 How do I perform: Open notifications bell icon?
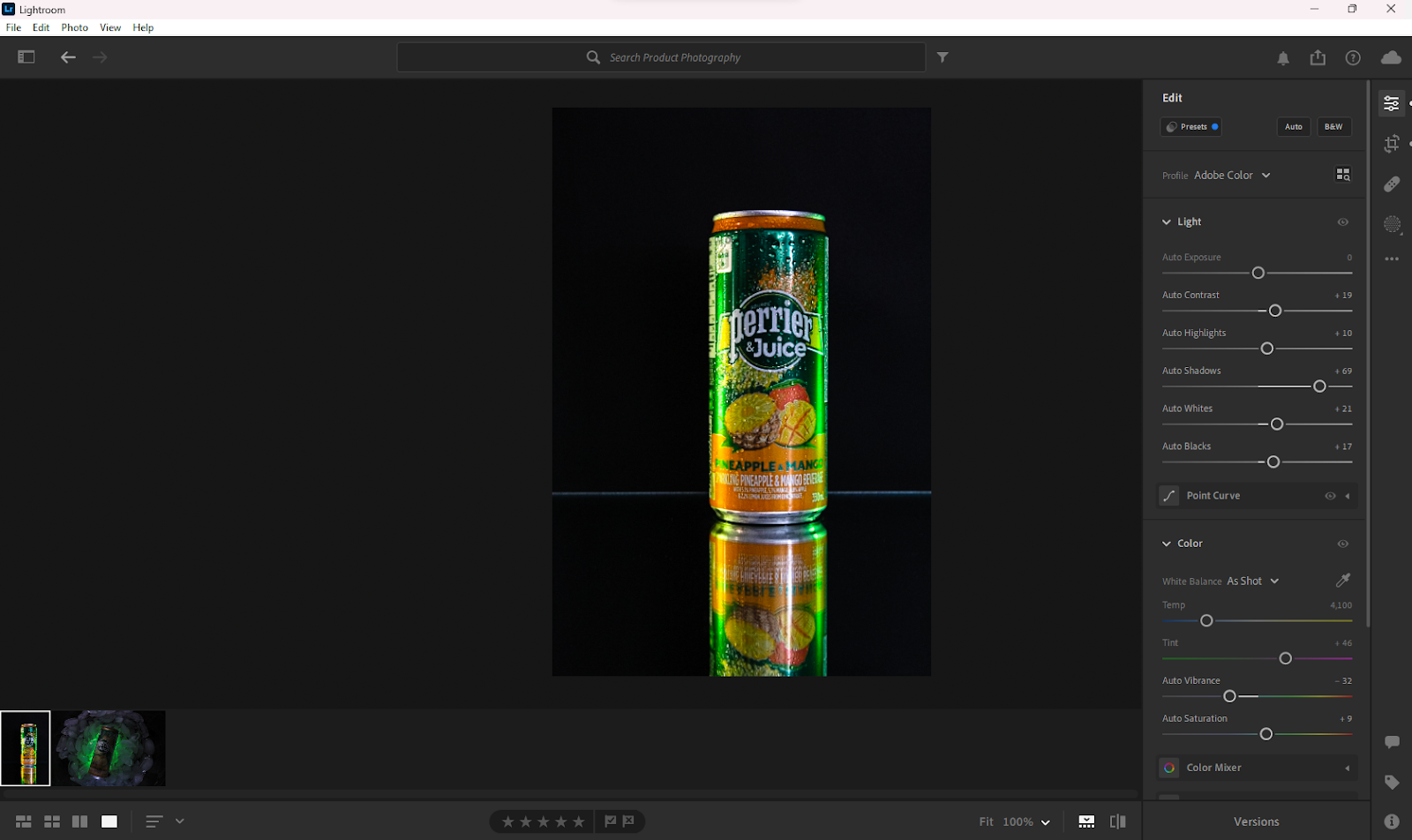coord(1283,58)
